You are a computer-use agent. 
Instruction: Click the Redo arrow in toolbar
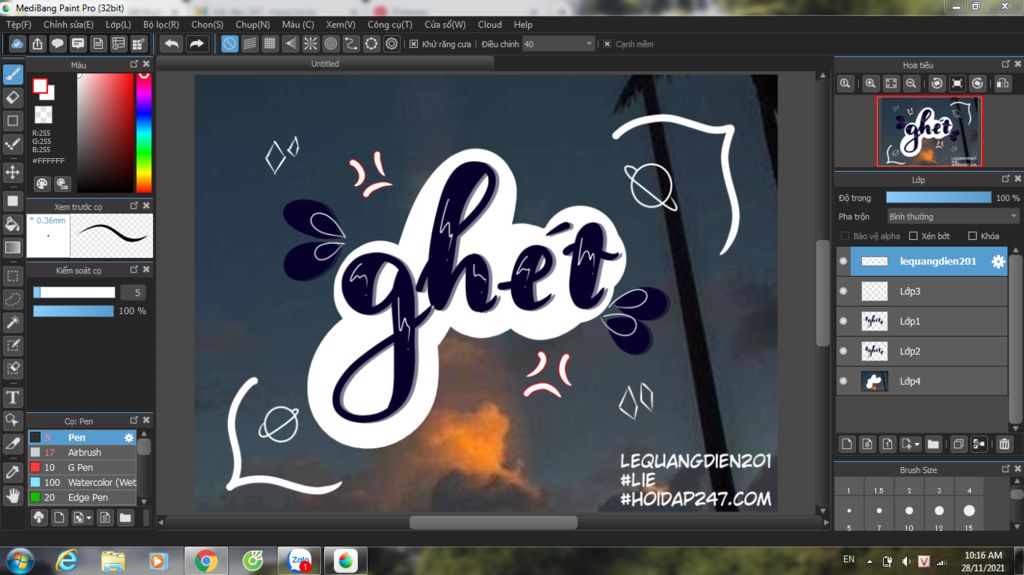tap(197, 44)
